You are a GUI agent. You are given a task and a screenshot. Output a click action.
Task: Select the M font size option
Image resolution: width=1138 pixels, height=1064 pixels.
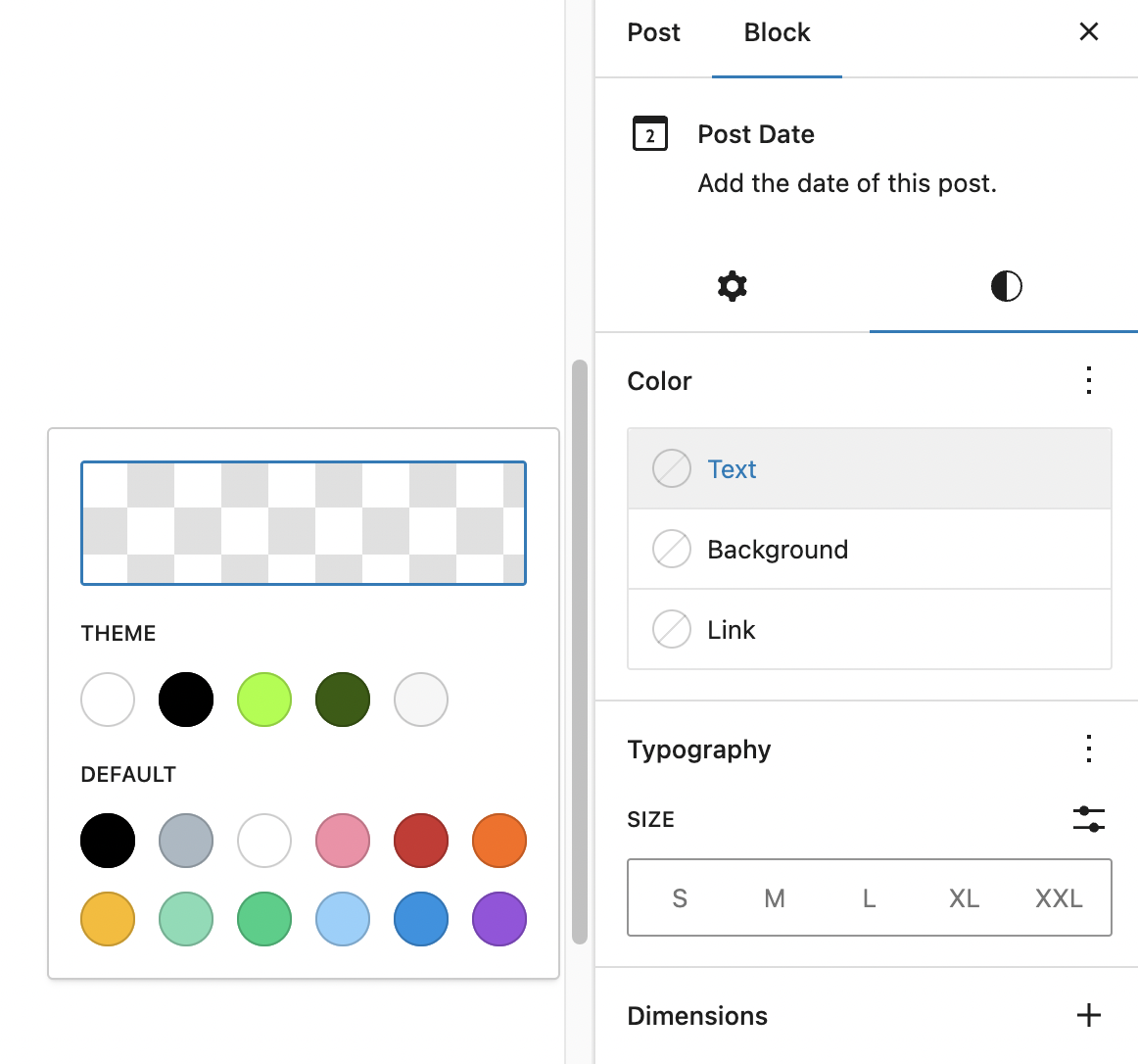pyautogui.click(x=774, y=897)
